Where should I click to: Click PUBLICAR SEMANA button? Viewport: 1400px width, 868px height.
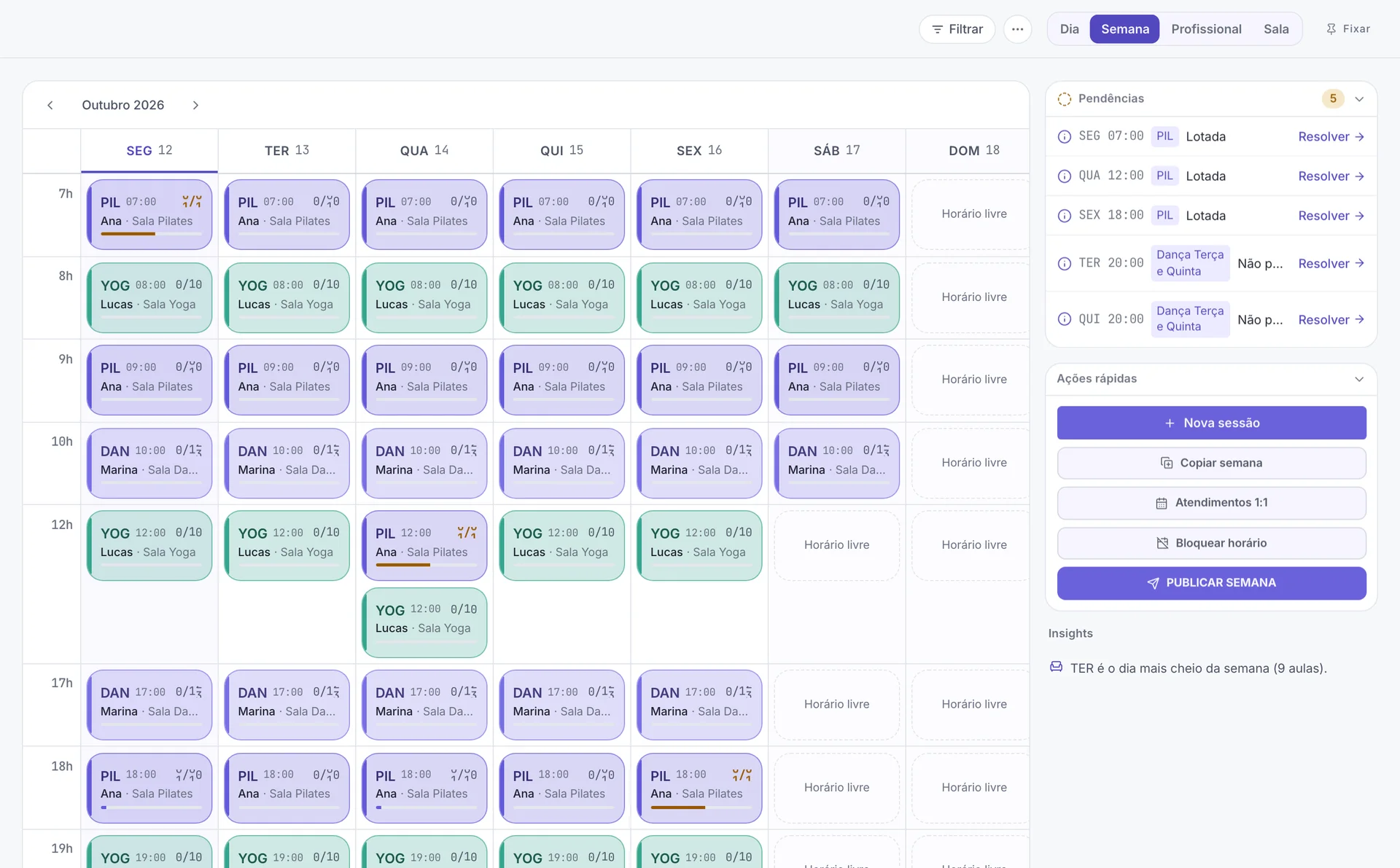click(1211, 583)
